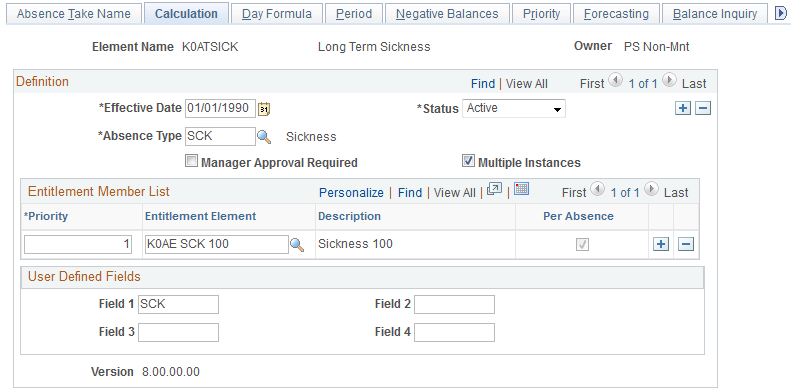Image resolution: width=791 pixels, height=392 pixels.
Task: Click the K0ATSICK element name text
Action: (x=210, y=47)
